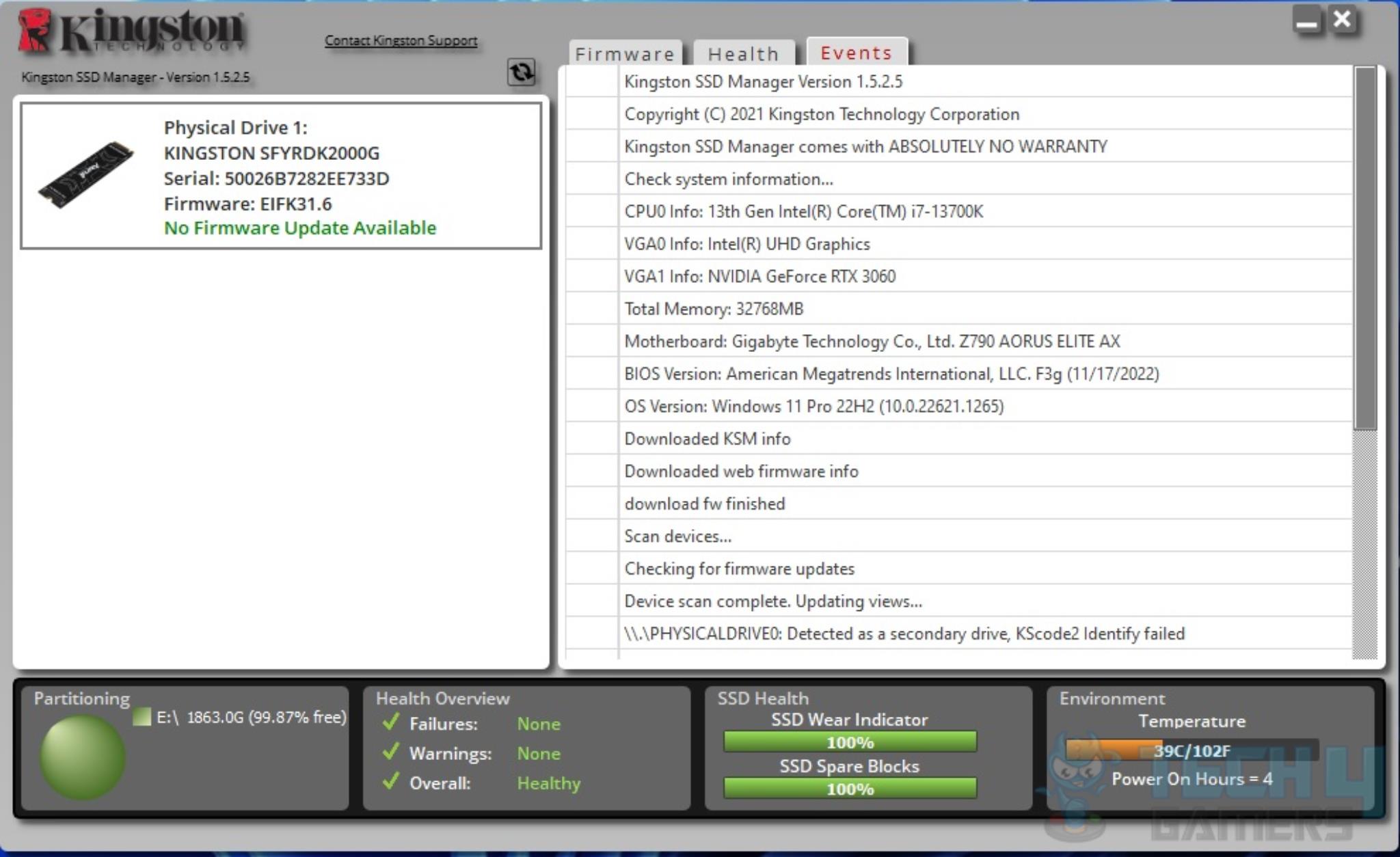The width and height of the screenshot is (1400, 857).
Task: Click the green partition pie chart
Action: click(x=82, y=757)
